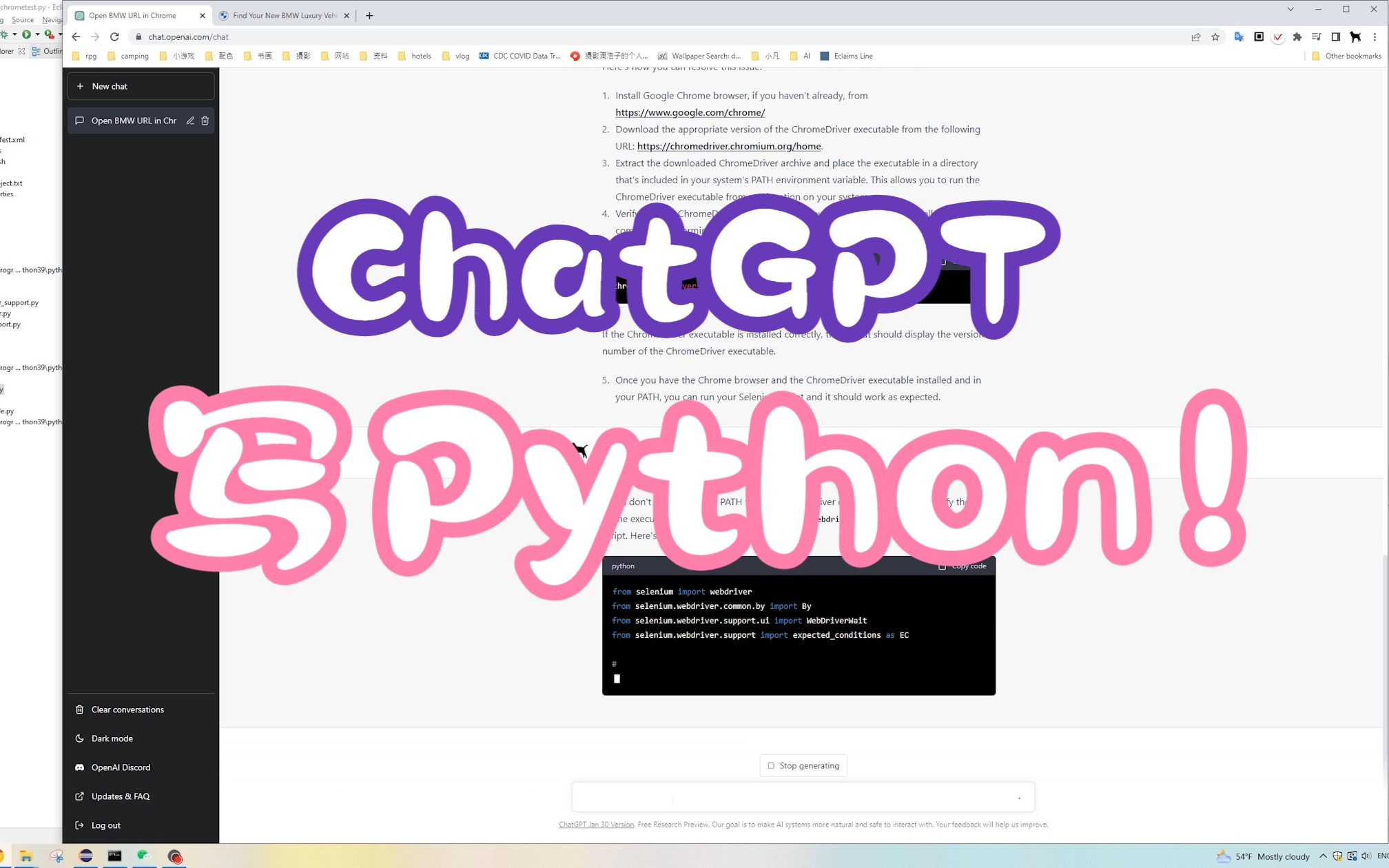Click the address bar URL
Image resolution: width=1389 pixels, height=868 pixels.
(188, 37)
